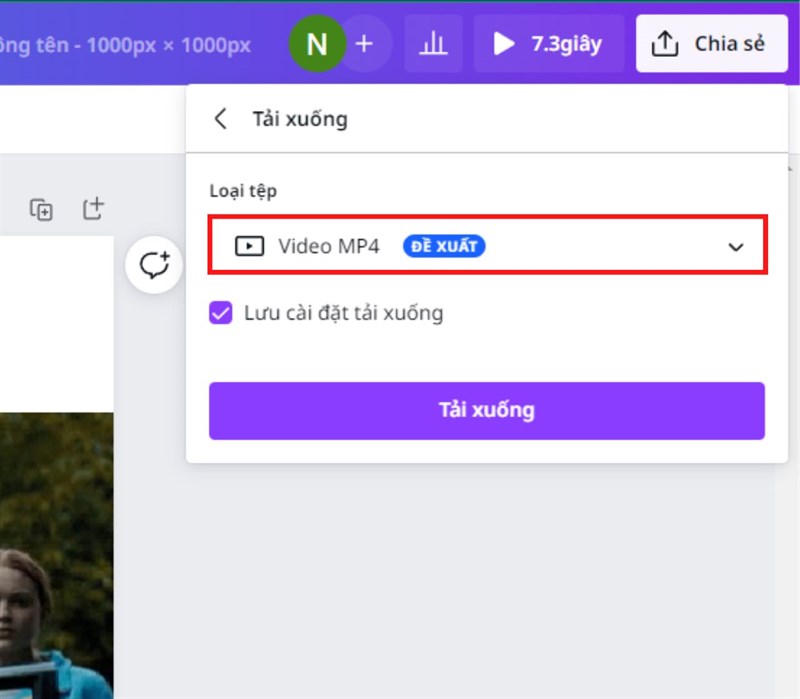Expand the file type dropdown chevron
Image resolution: width=800 pixels, height=699 pixels.
(x=737, y=246)
